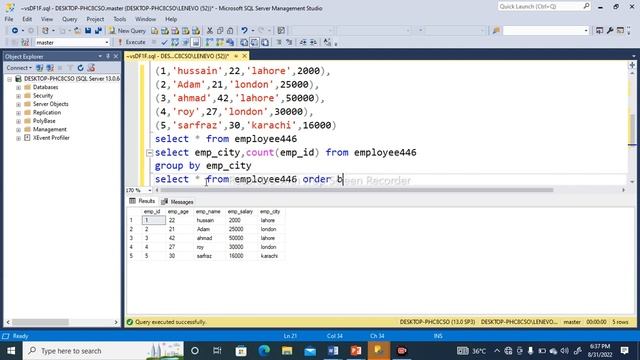Open the Connect dropdown in Object Explorer
640x360 pixels.
(x=19, y=68)
